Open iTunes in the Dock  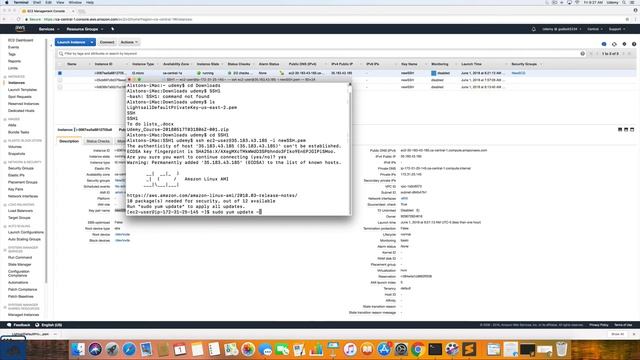350,349
